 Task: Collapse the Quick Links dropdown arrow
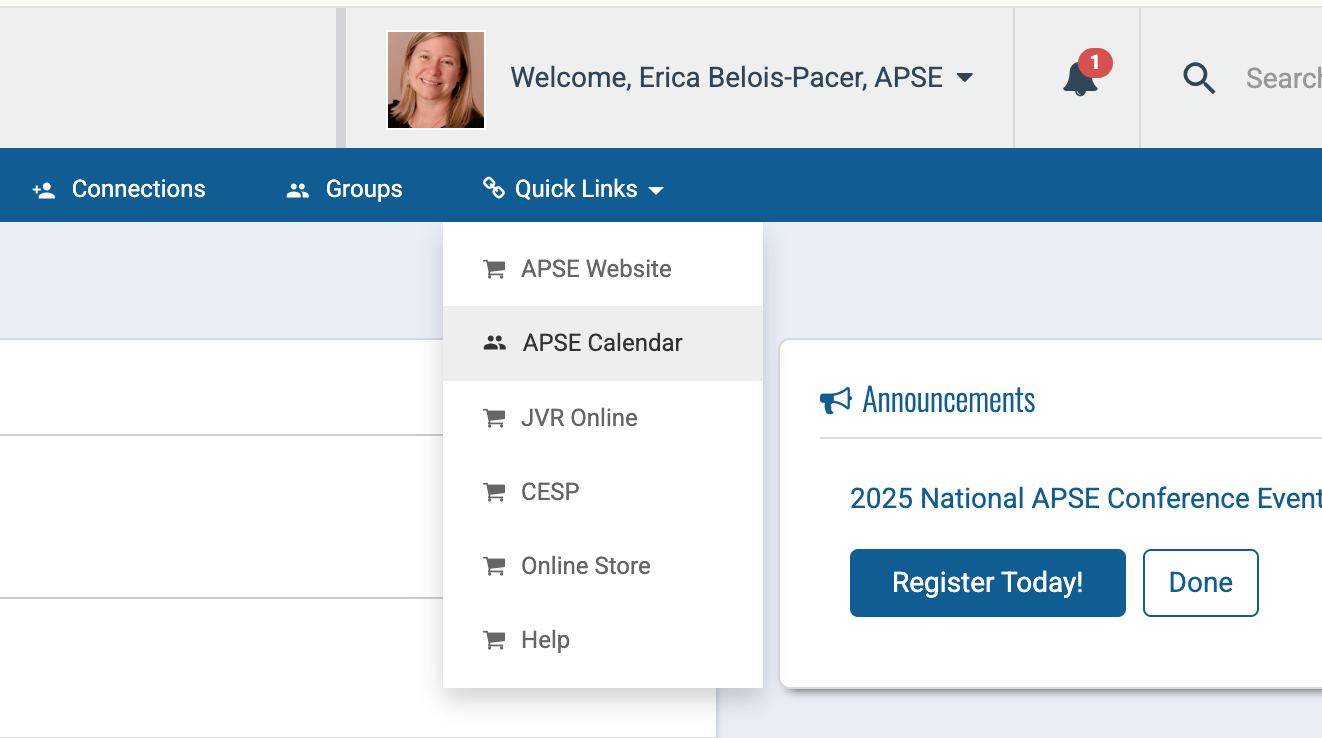[x=656, y=190]
